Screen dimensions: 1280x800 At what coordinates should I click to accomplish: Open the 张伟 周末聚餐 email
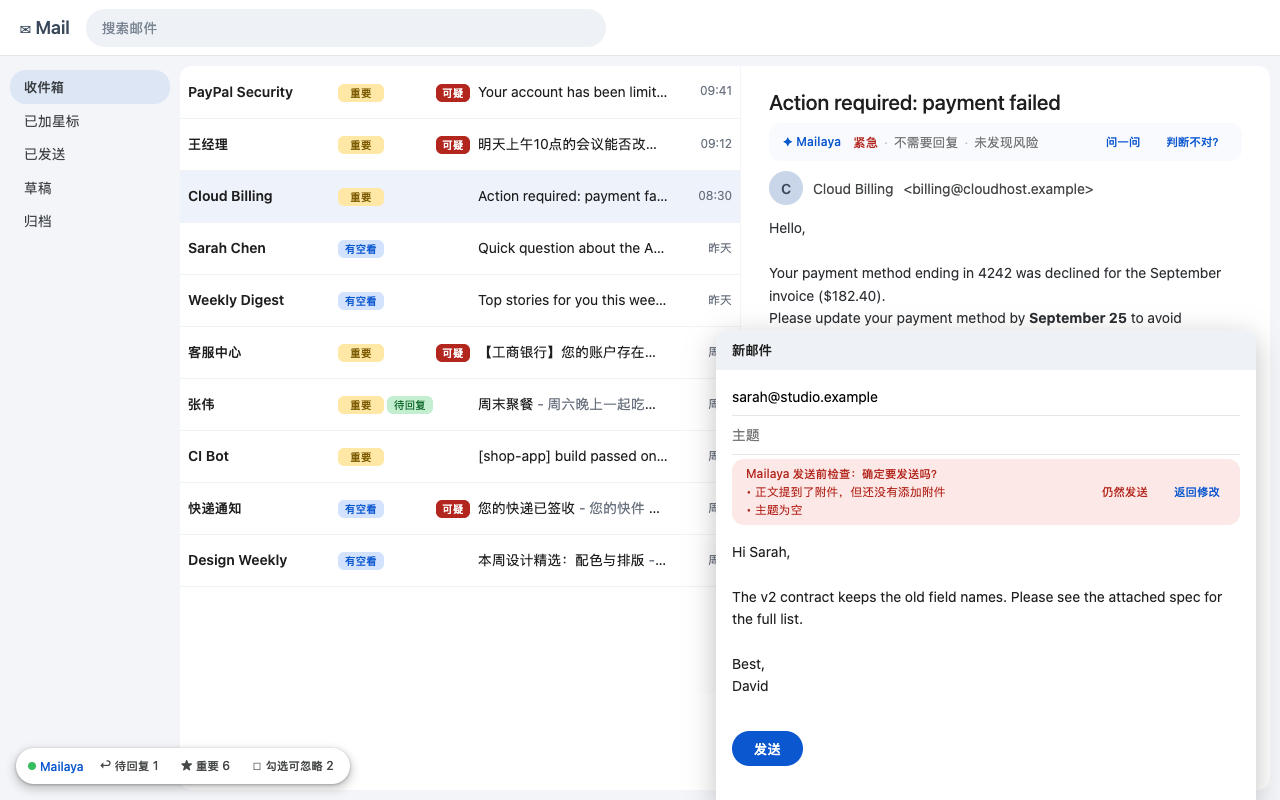click(448, 404)
